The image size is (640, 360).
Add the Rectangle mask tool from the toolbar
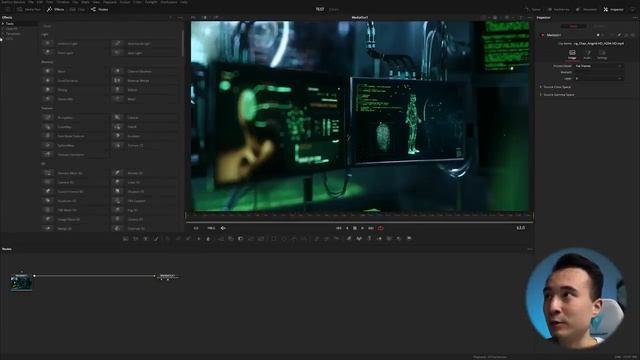pos(274,238)
